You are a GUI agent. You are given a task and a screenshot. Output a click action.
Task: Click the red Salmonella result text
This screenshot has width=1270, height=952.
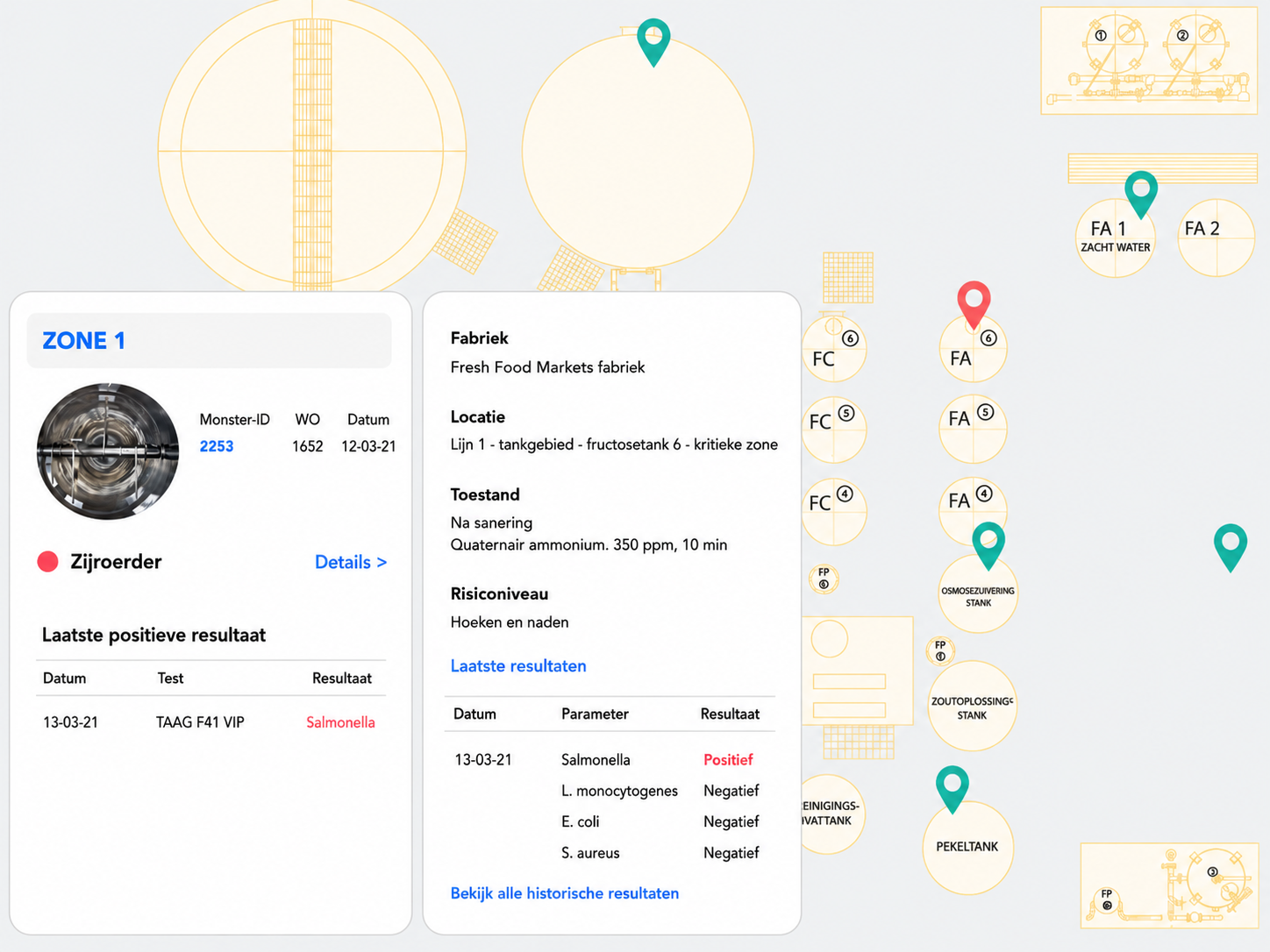pyautogui.click(x=340, y=722)
